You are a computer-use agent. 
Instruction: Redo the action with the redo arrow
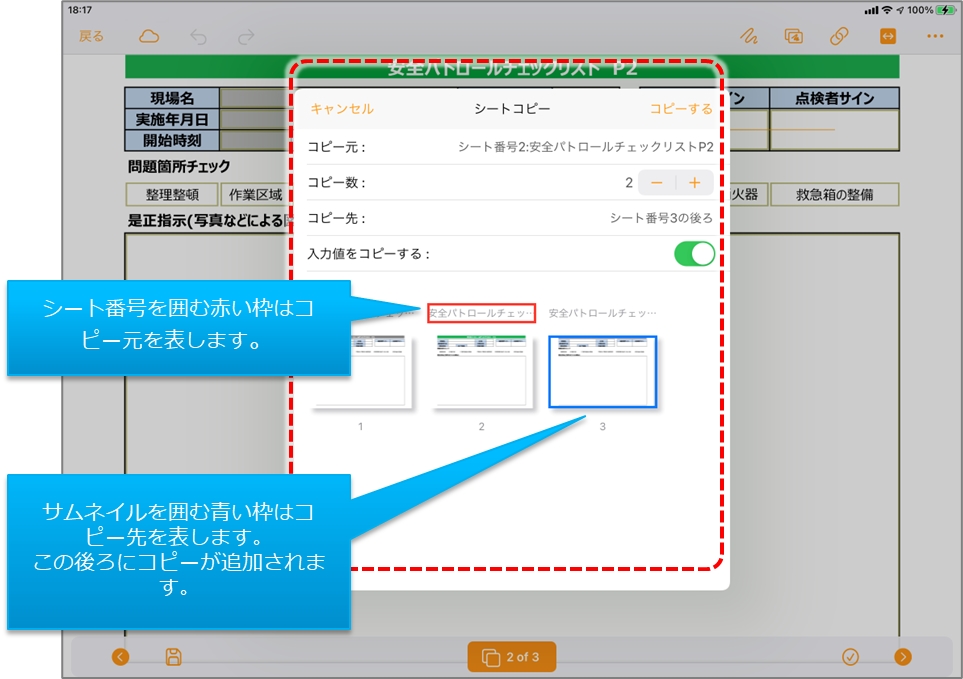tap(246, 37)
